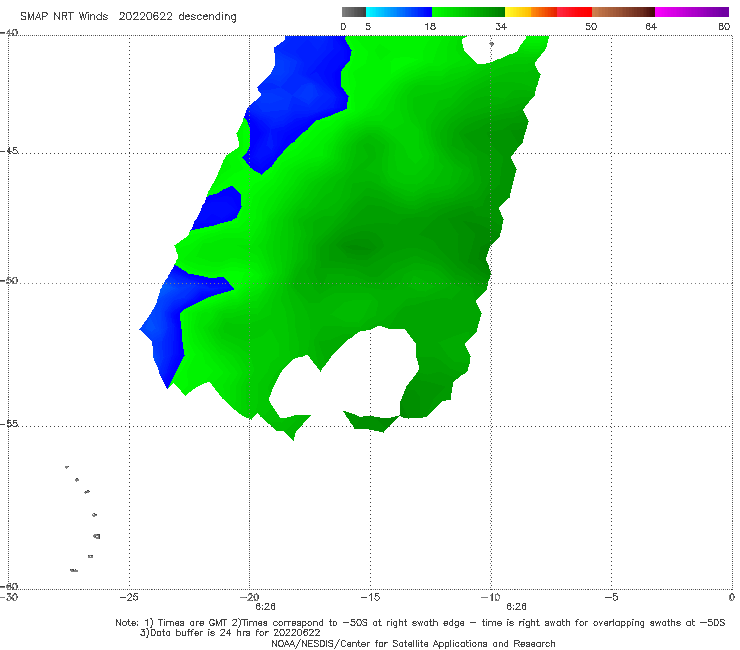740x650 pixels.
Task: Click the note '3)Data buffer is 24 hrs for 20220622'
Action: 230,633
